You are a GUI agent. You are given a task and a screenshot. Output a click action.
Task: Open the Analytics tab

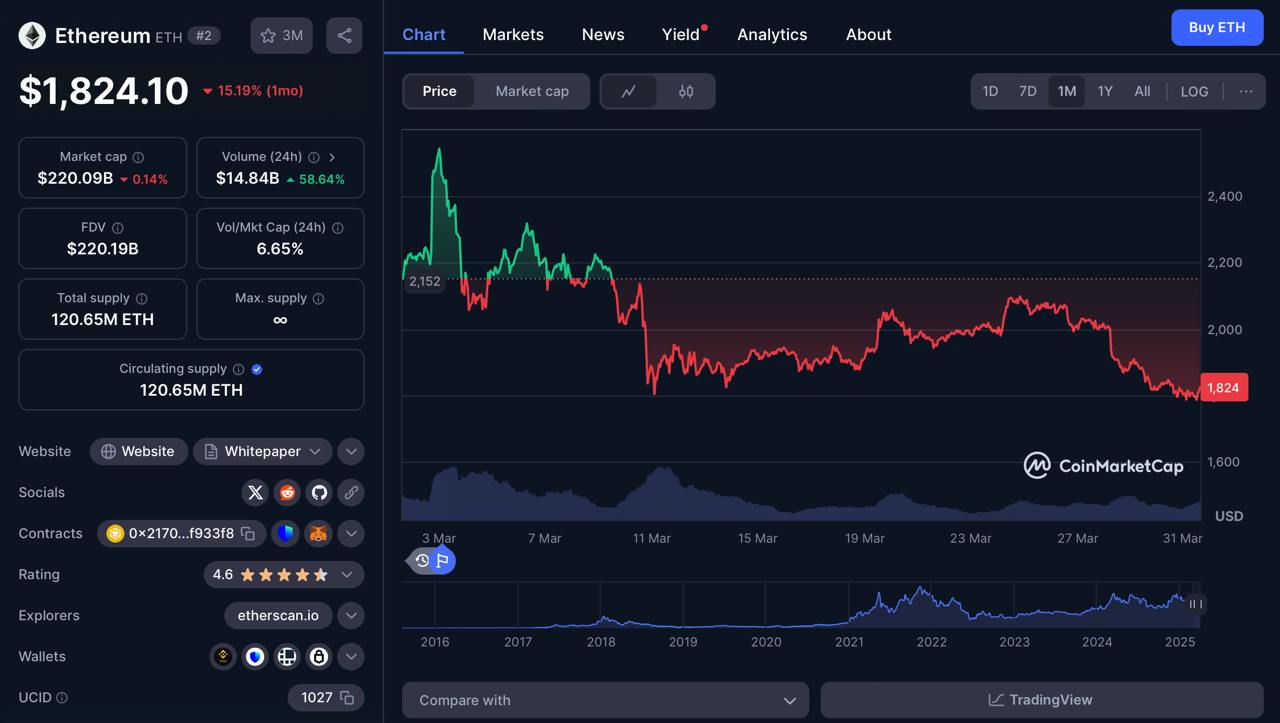pos(772,34)
